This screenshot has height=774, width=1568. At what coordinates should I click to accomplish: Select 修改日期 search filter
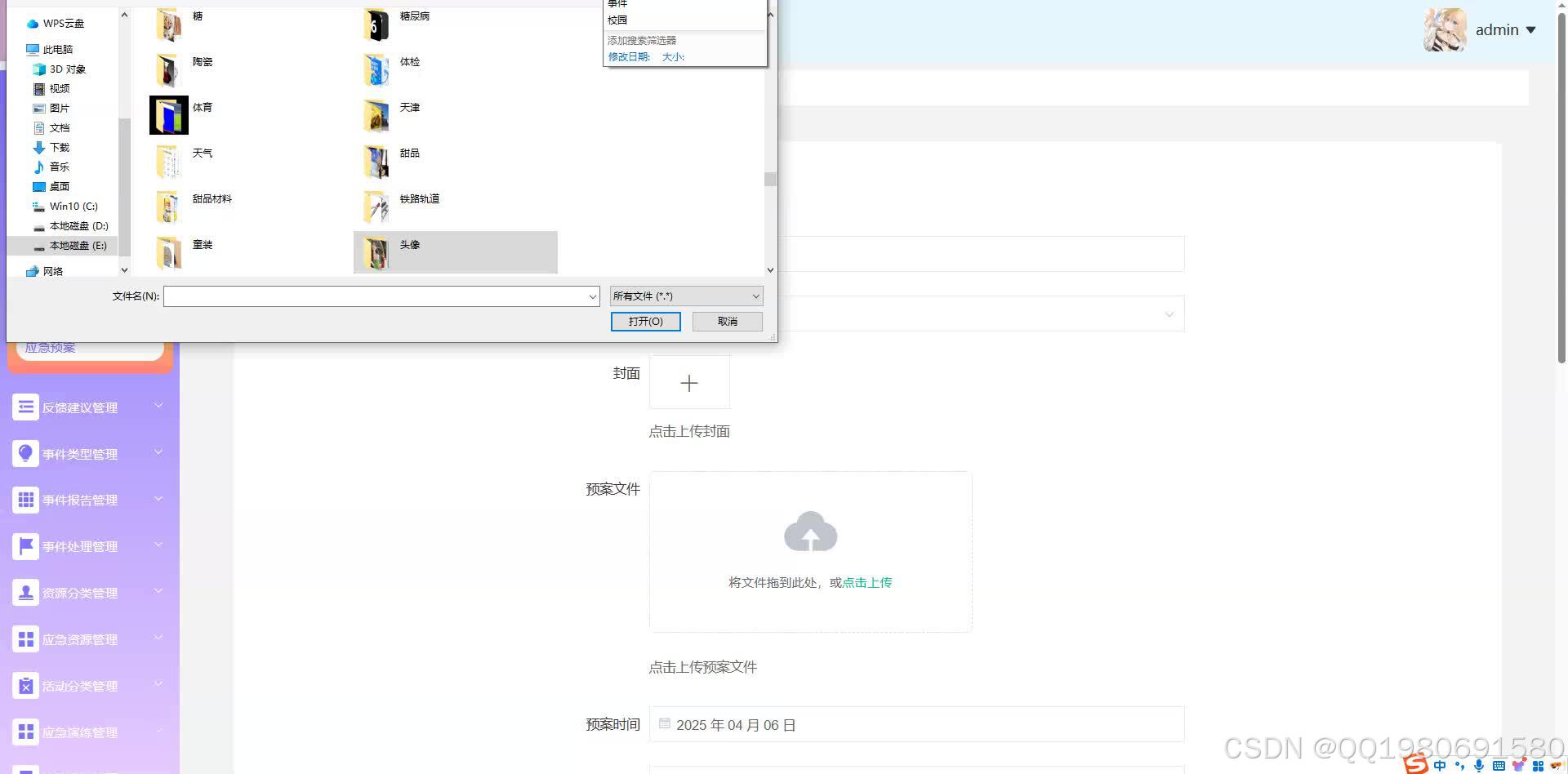[x=628, y=56]
